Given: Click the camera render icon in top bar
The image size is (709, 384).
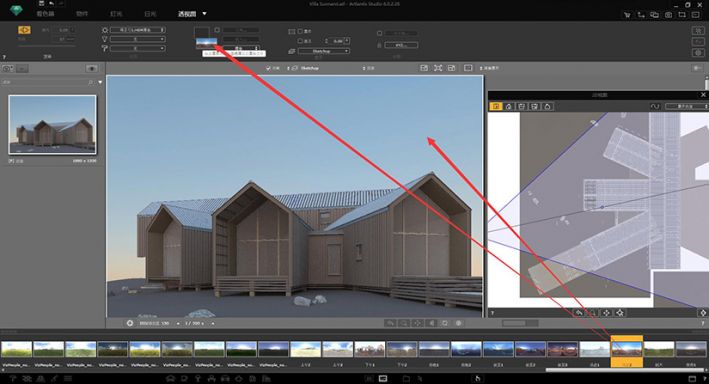Looking at the screenshot, I should point(668,14).
